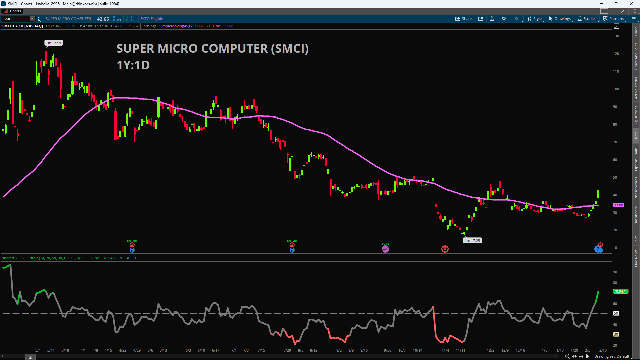
Task: Click the low price bubble beneath the lowest candle
Action: point(472,240)
